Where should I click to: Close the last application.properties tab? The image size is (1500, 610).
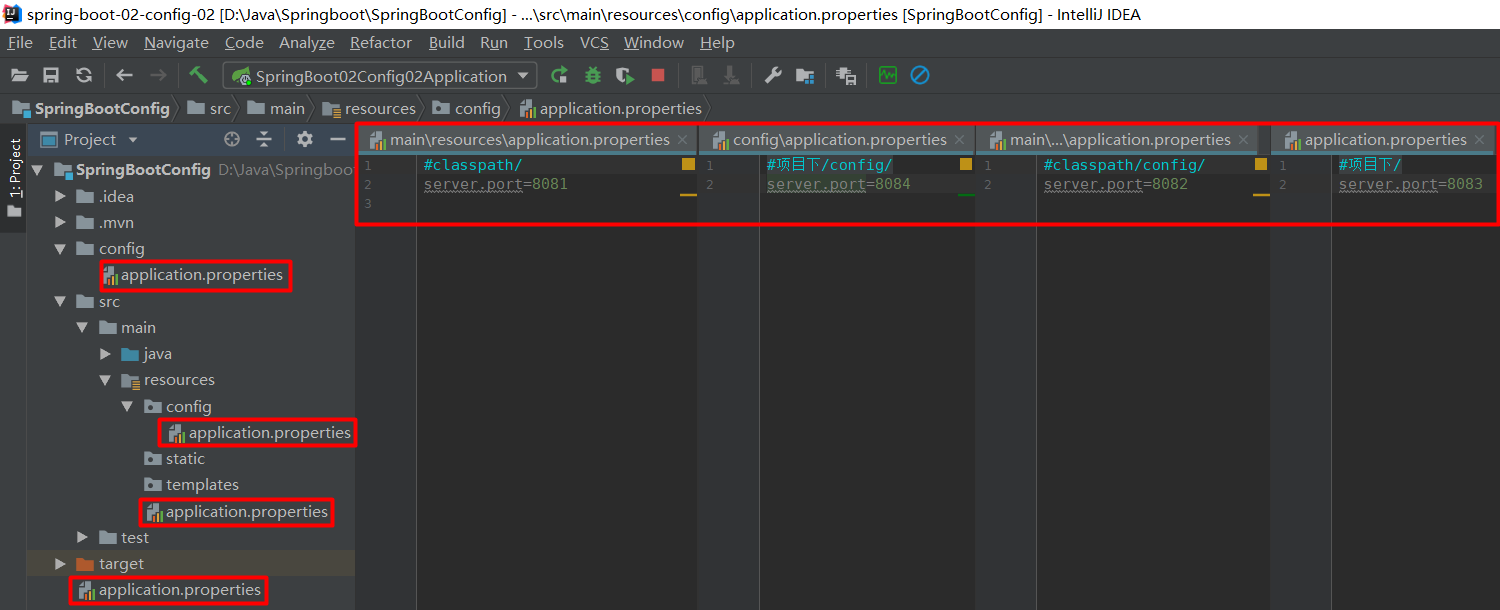(1480, 140)
